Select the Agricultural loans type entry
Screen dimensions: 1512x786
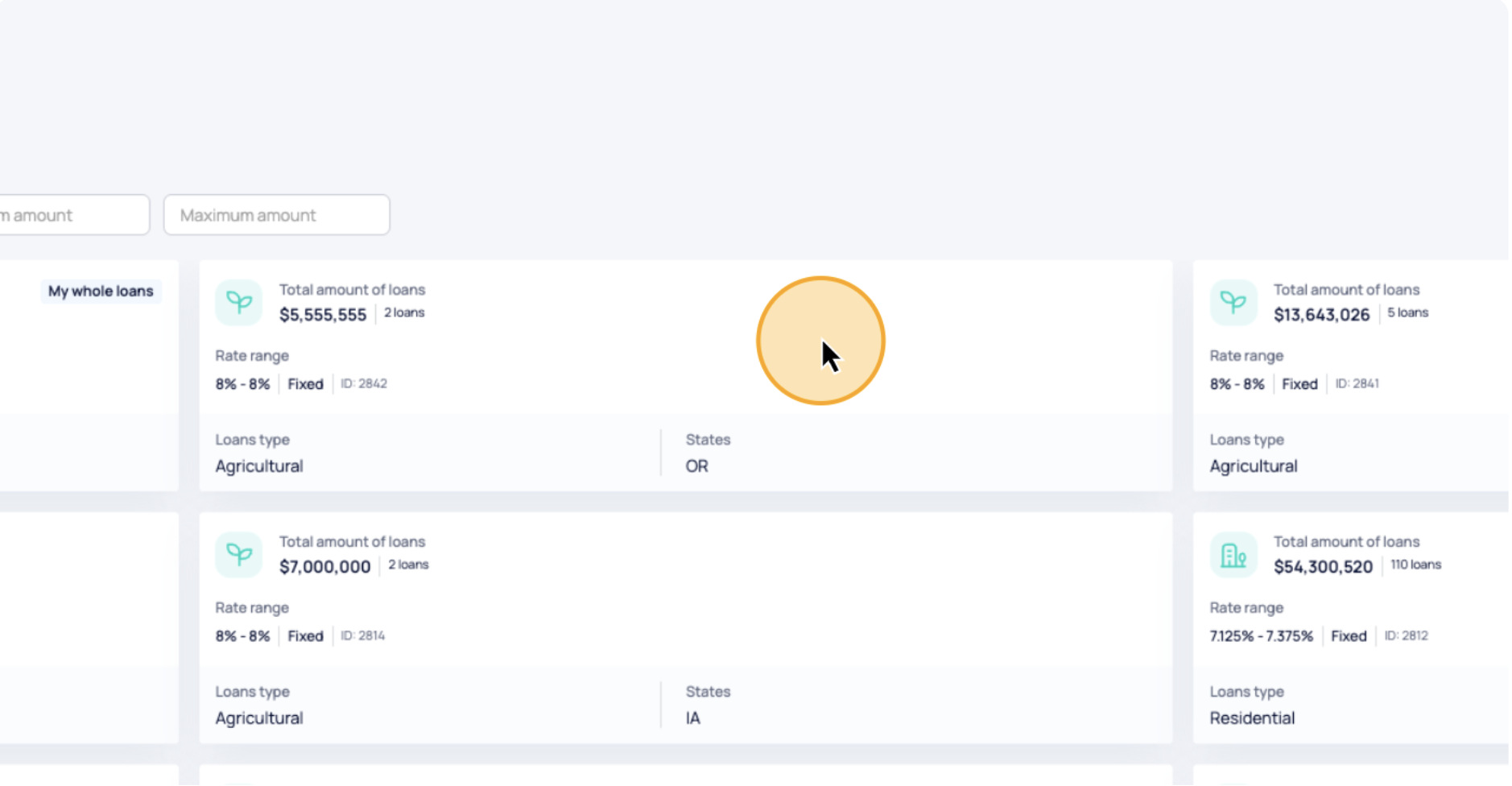(x=258, y=465)
